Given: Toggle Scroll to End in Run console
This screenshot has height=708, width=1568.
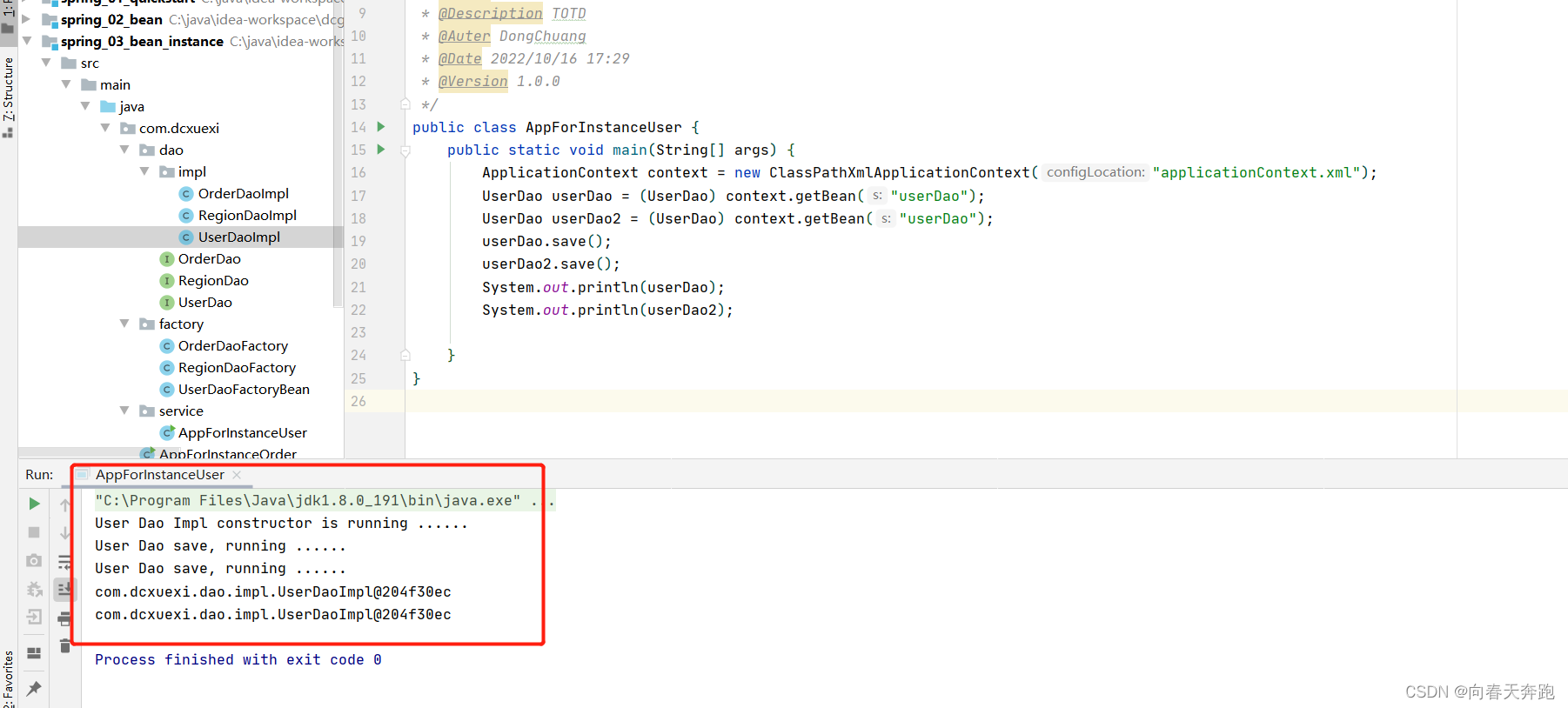Looking at the screenshot, I should 65,590.
